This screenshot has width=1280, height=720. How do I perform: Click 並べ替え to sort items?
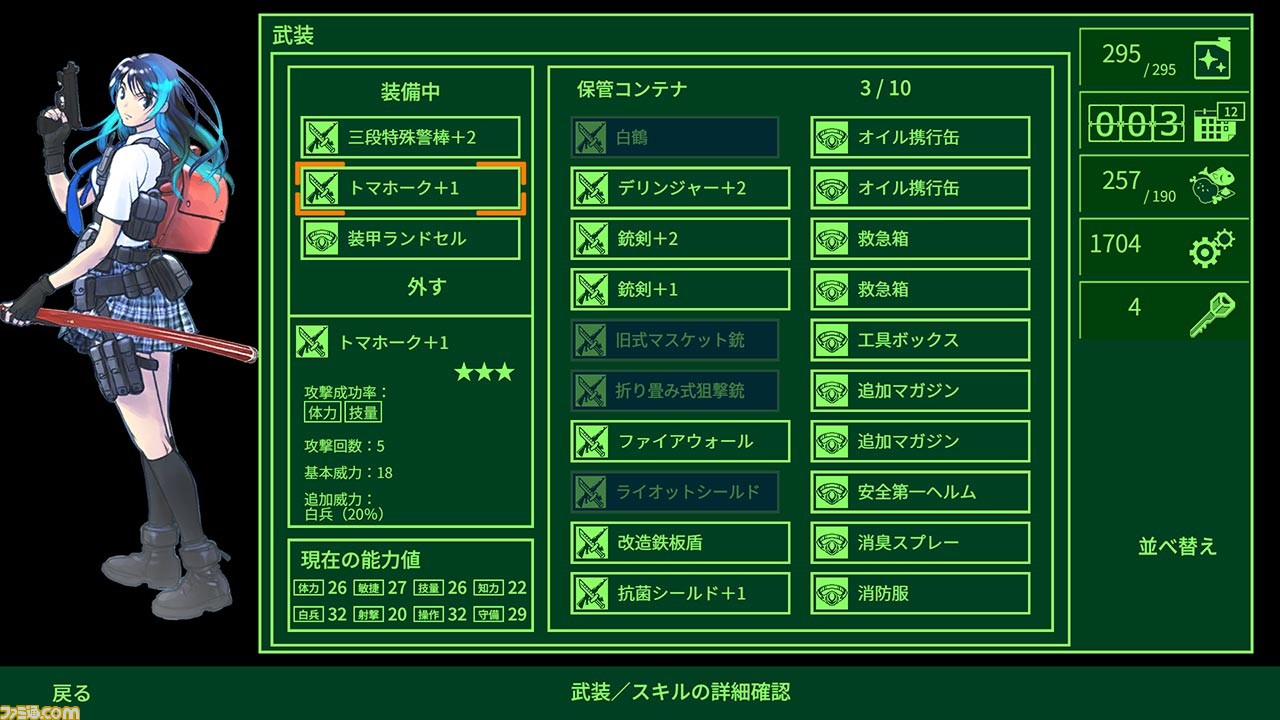1177,547
